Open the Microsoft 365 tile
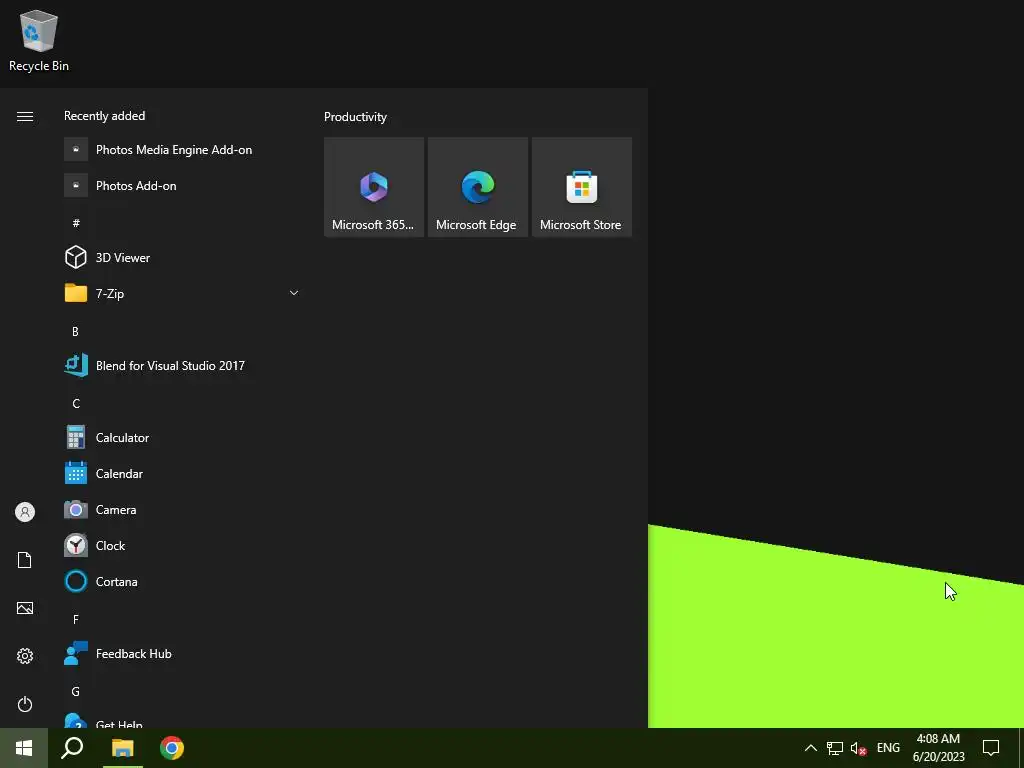This screenshot has height=768, width=1024. tap(374, 187)
